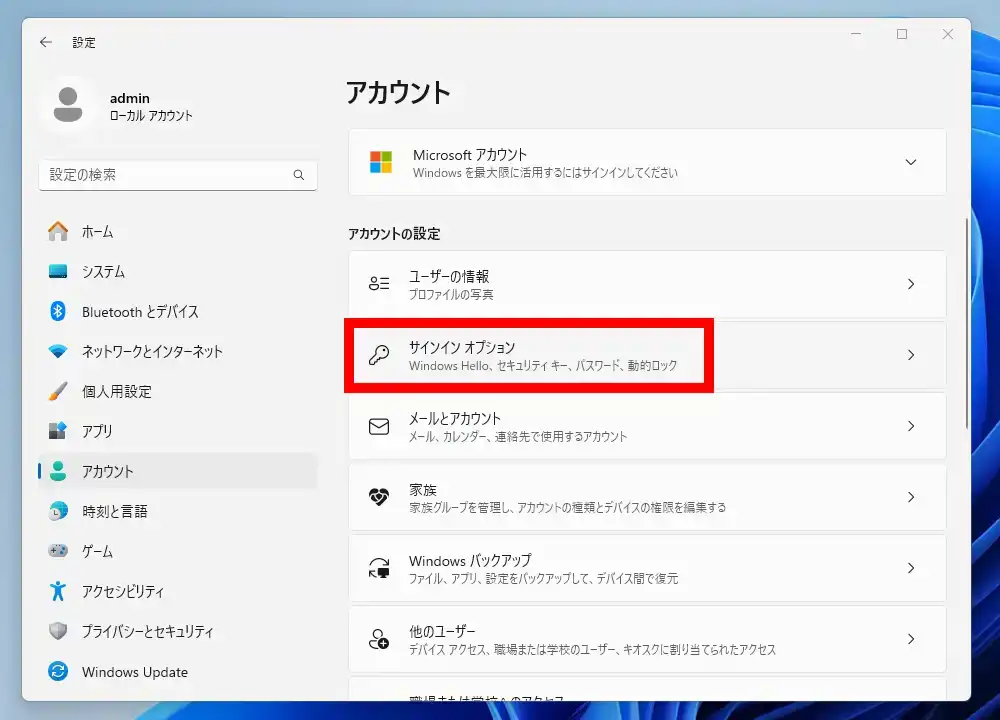Click the ネットワーク wifi icon
The width and height of the screenshot is (1000, 720).
coord(58,351)
